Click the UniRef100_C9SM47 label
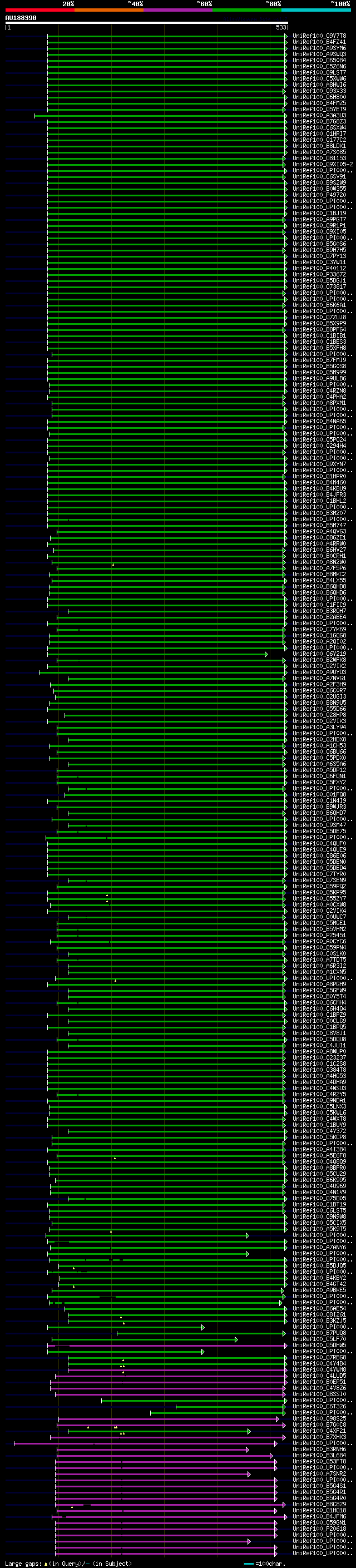Viewport: 356px width, 1568px height. pos(319,825)
